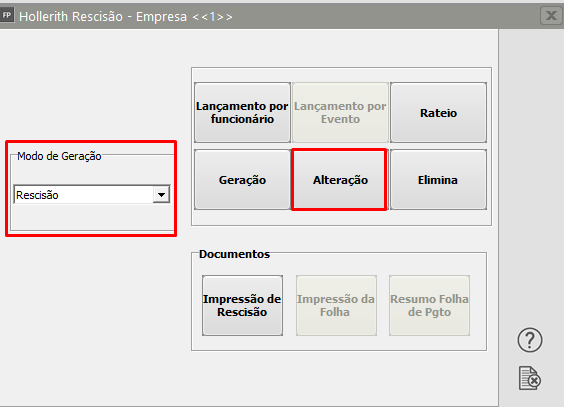The width and height of the screenshot is (564, 407).
Task: Expand the Modo de Geração dropdown arrow
Action: (x=161, y=195)
